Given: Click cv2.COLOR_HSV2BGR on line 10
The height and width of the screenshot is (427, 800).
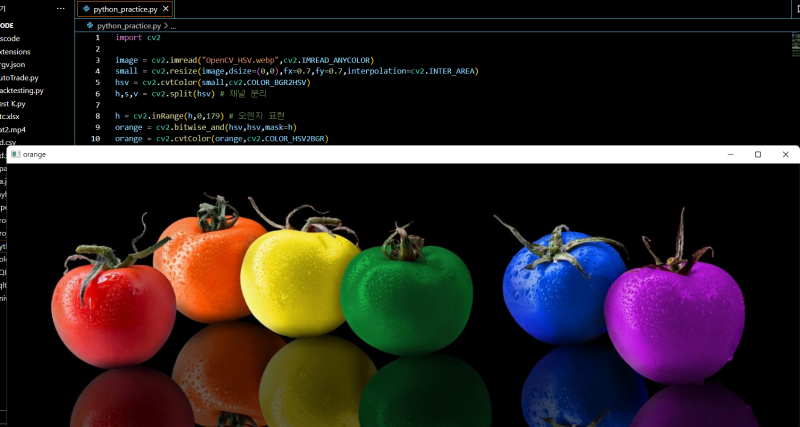Looking at the screenshot, I should (x=287, y=139).
